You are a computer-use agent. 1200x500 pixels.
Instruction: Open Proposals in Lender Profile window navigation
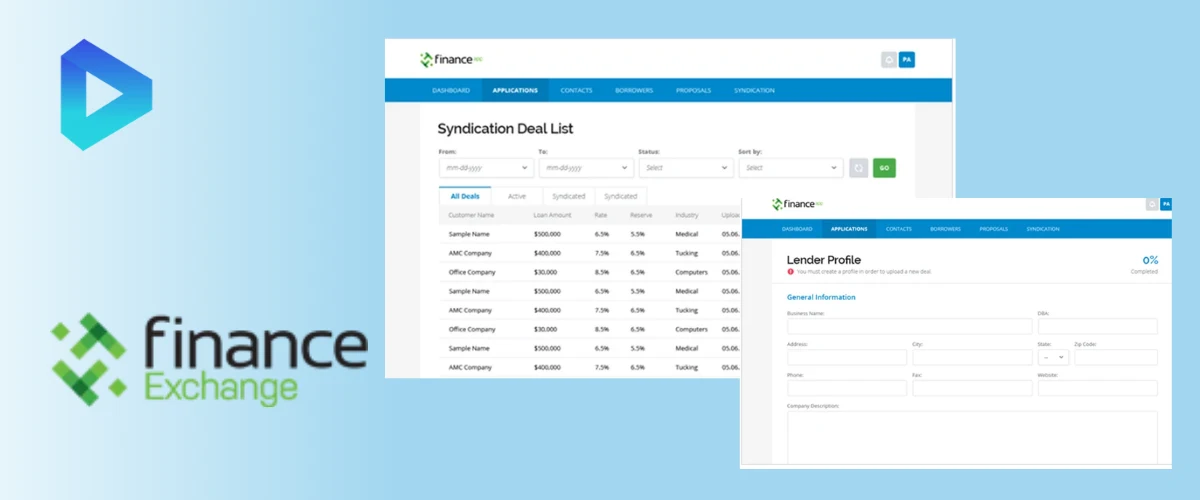click(x=993, y=229)
